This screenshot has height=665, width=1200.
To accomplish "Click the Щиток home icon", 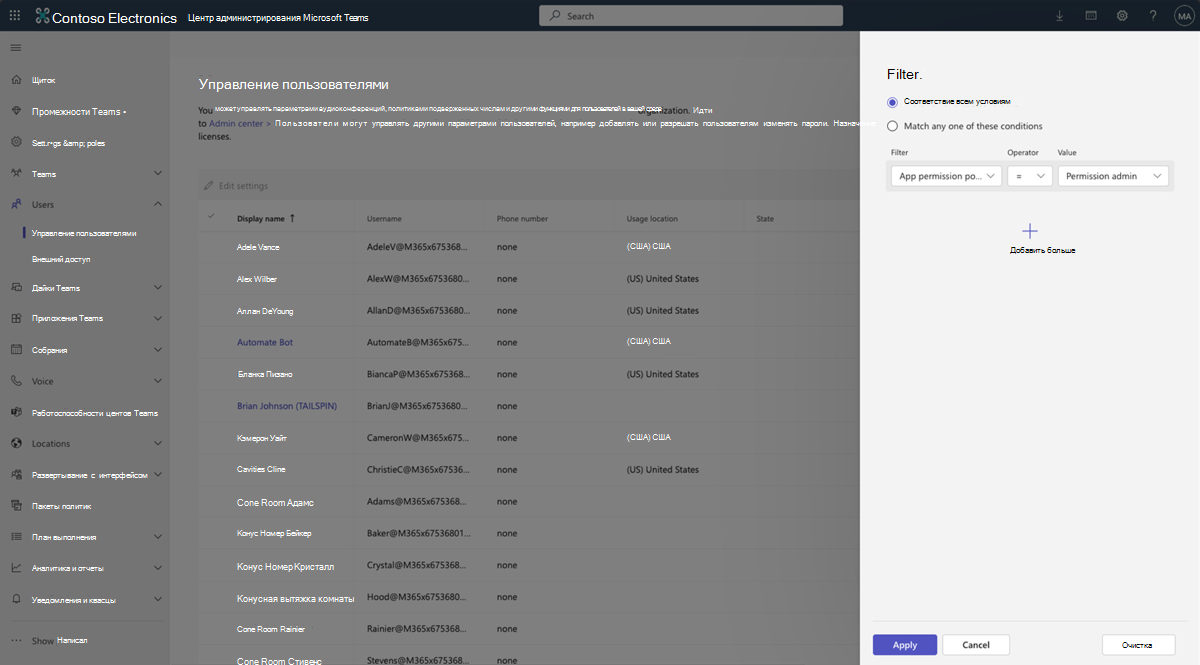I will click(x=16, y=80).
